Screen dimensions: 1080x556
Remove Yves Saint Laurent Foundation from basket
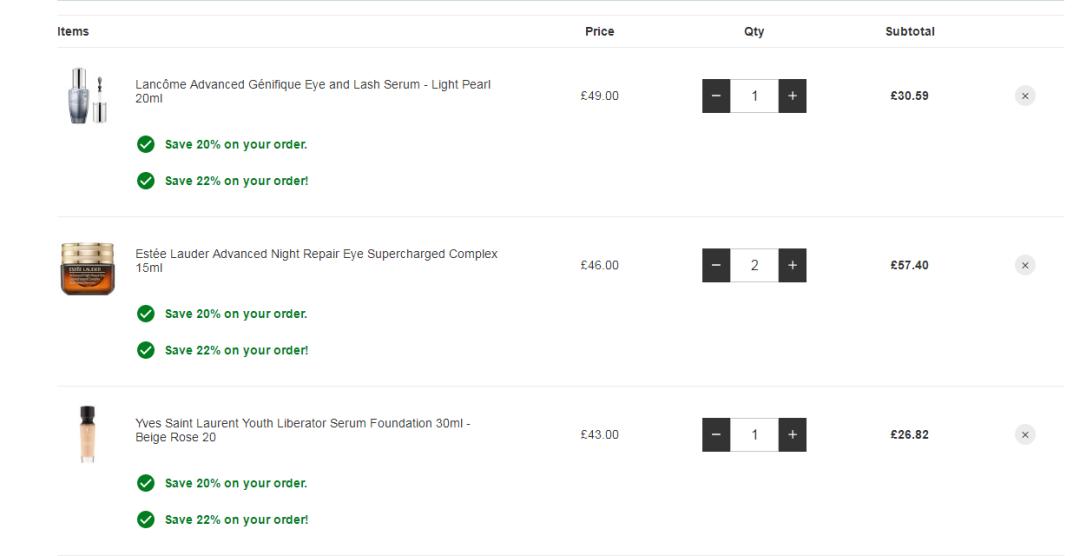coord(1025,435)
